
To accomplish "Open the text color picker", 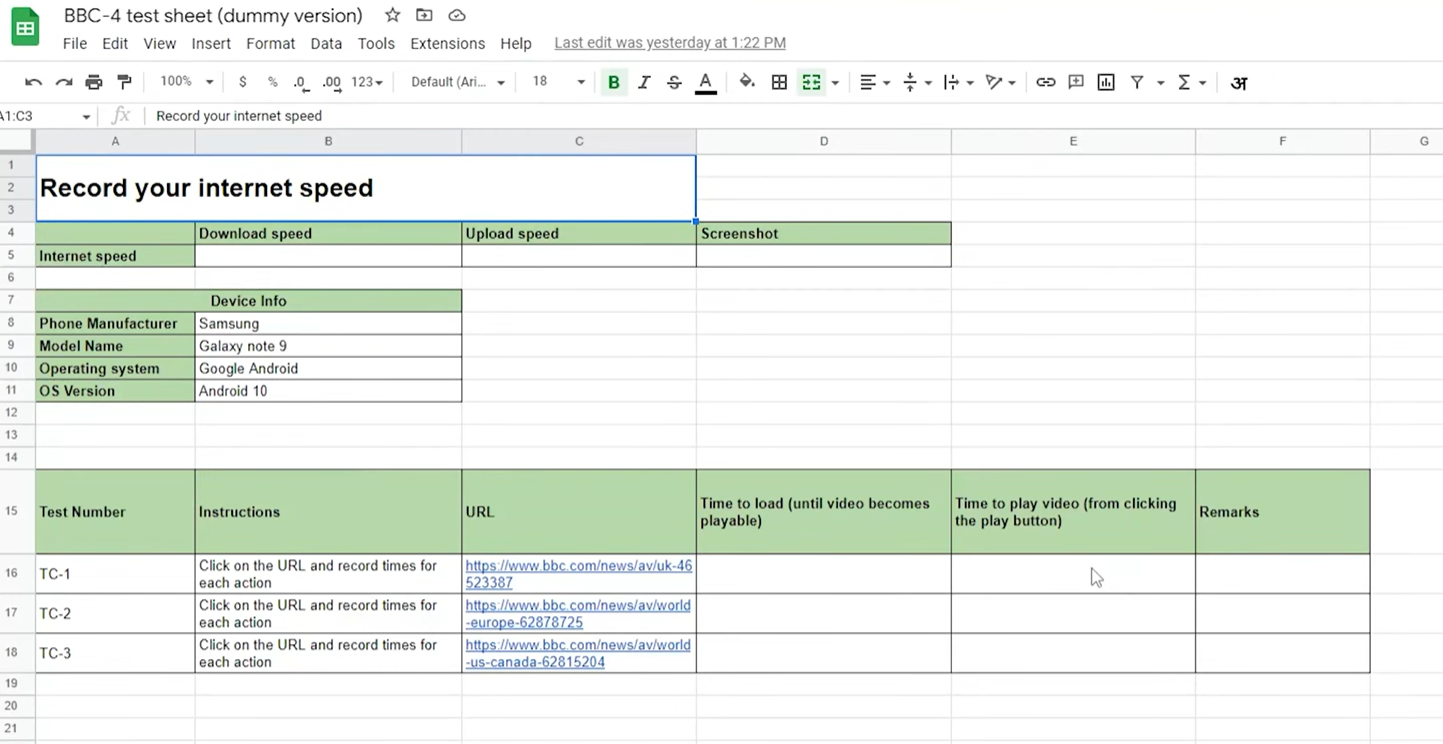I will pyautogui.click(x=705, y=82).
